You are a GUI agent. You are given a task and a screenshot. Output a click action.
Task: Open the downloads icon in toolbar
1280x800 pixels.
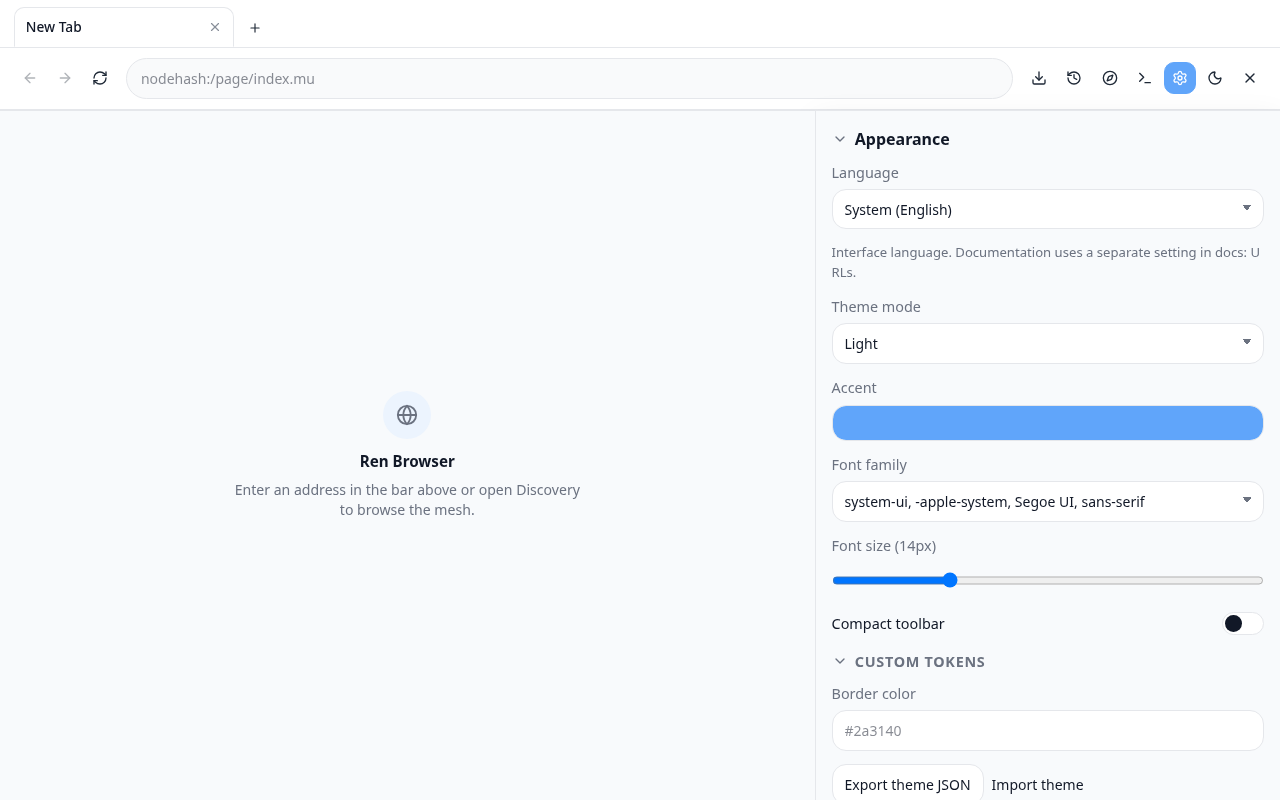(1039, 78)
